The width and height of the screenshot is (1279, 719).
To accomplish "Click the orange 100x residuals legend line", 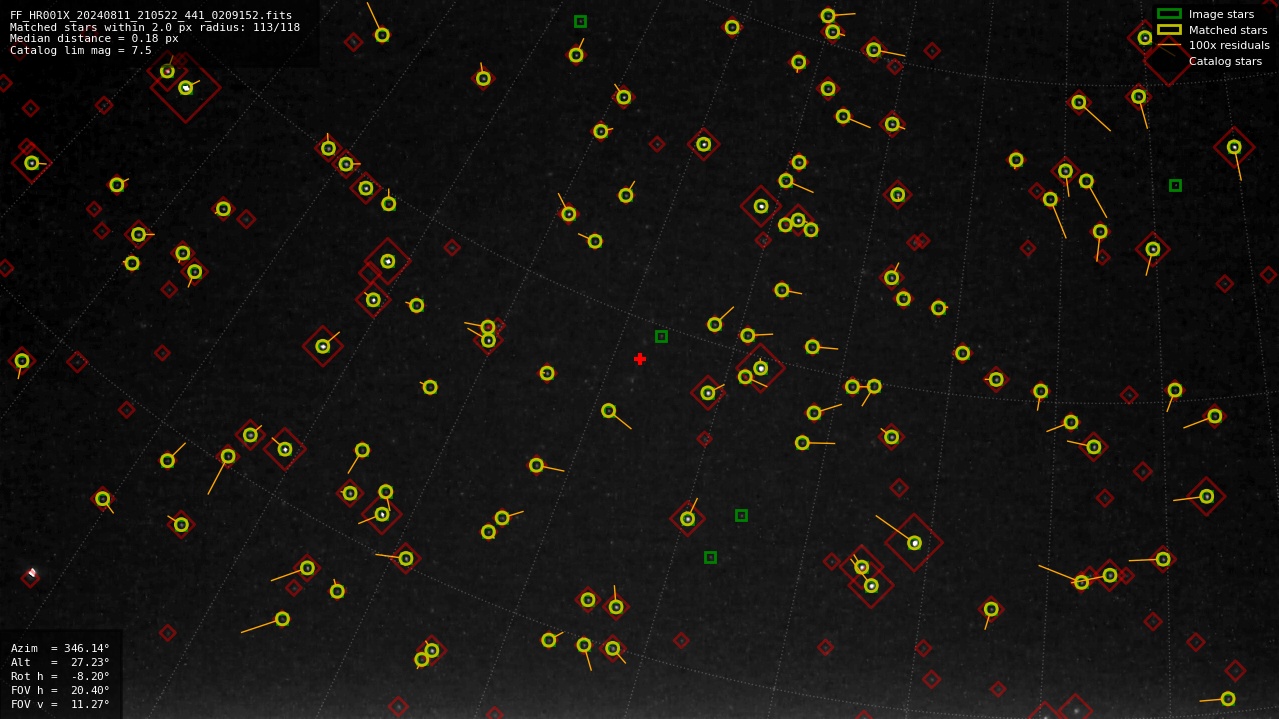I will 1169,45.
